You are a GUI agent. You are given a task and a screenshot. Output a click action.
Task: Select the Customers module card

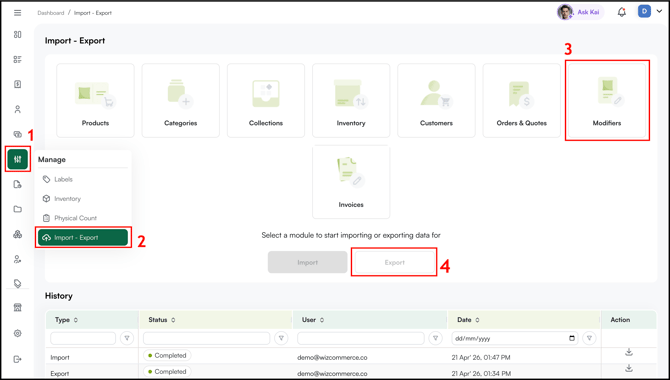436,100
